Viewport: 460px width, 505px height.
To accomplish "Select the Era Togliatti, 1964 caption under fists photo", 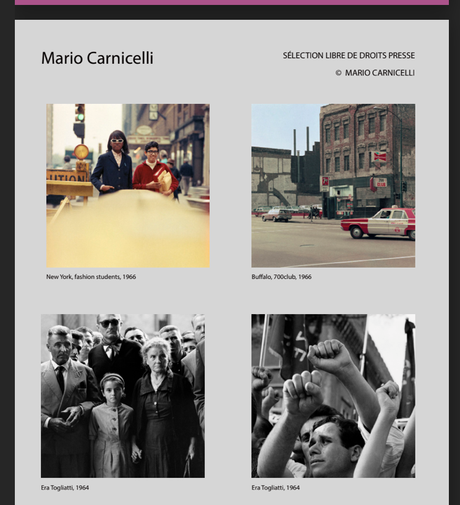I will click(x=276, y=488).
